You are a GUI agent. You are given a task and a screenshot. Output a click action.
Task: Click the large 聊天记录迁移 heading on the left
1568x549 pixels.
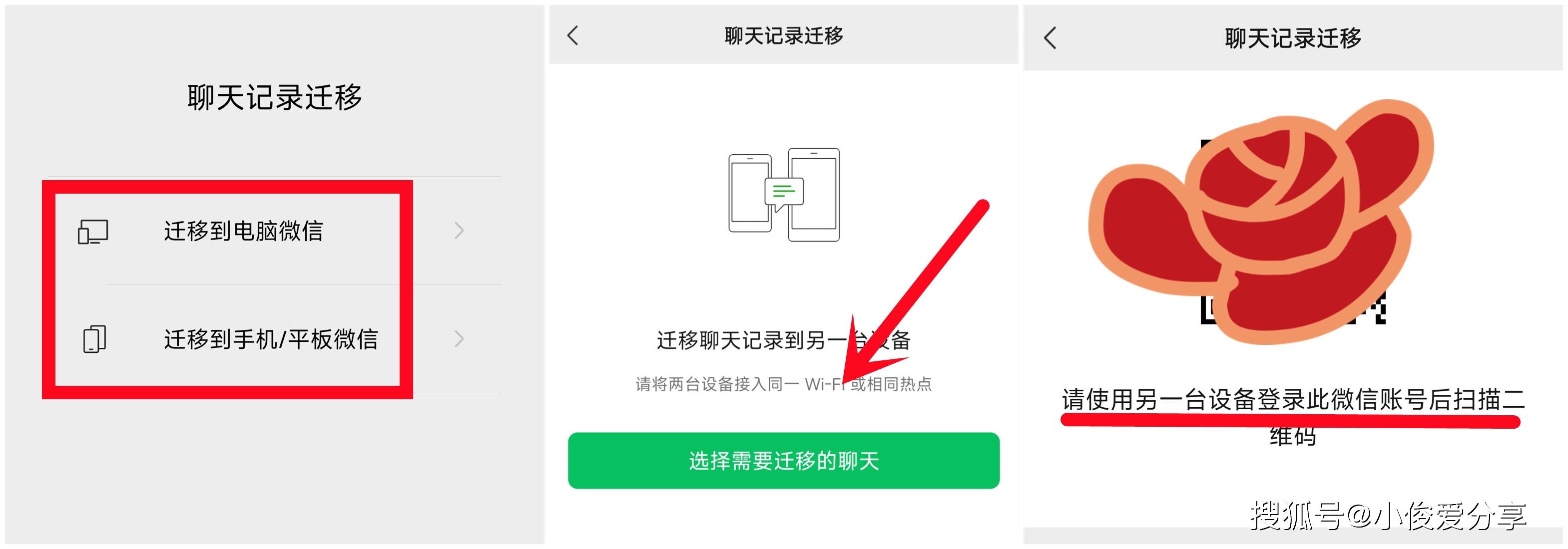(x=275, y=97)
